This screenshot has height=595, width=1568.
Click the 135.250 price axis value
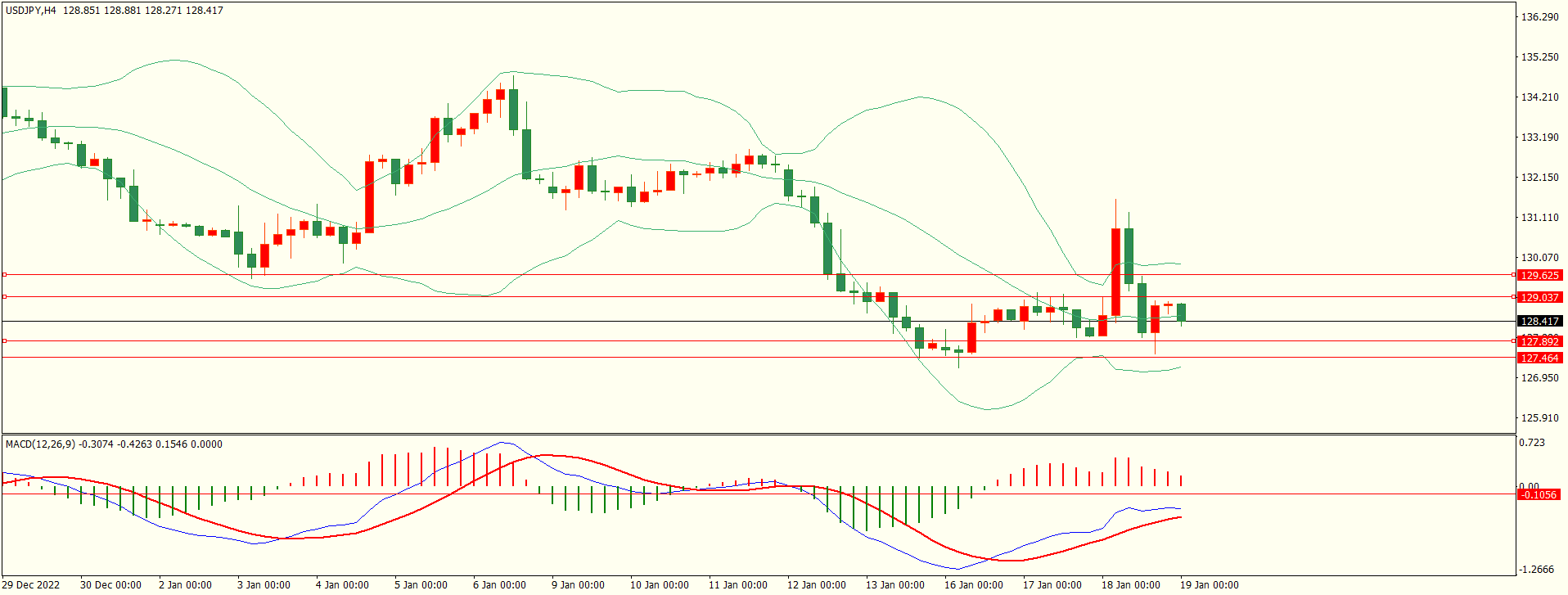tap(1539, 57)
